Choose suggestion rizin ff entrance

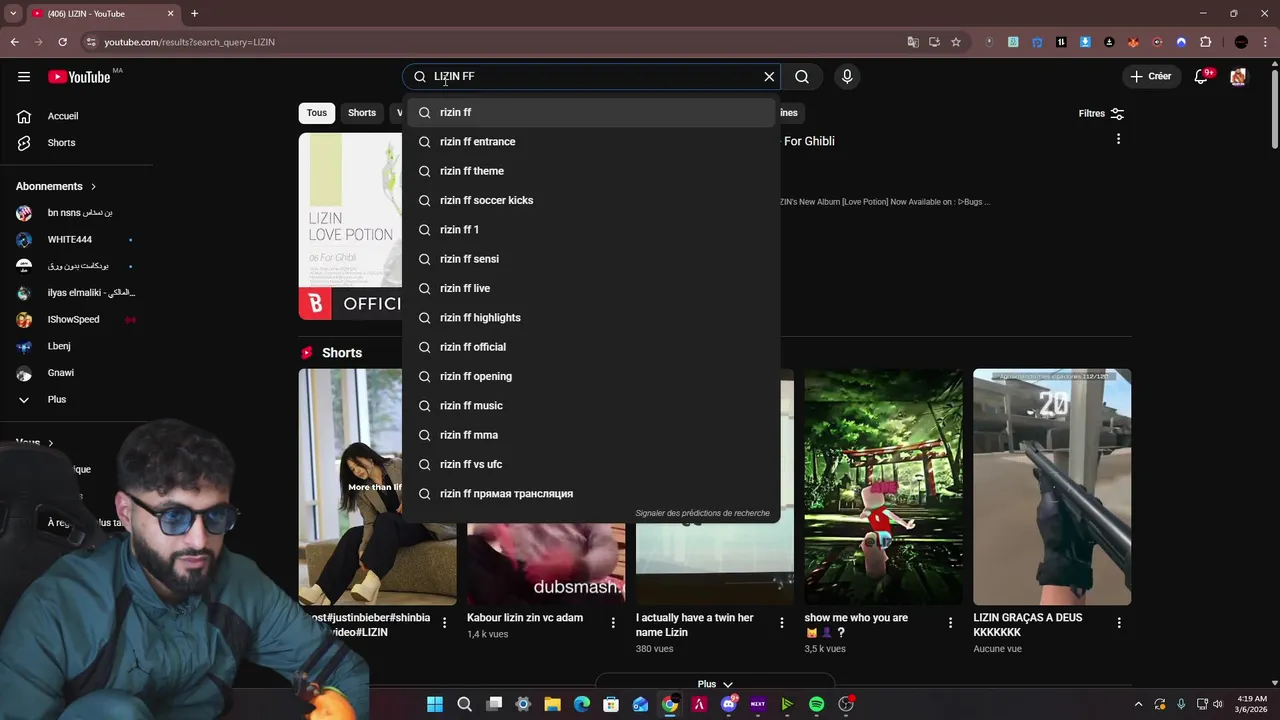coord(591,142)
